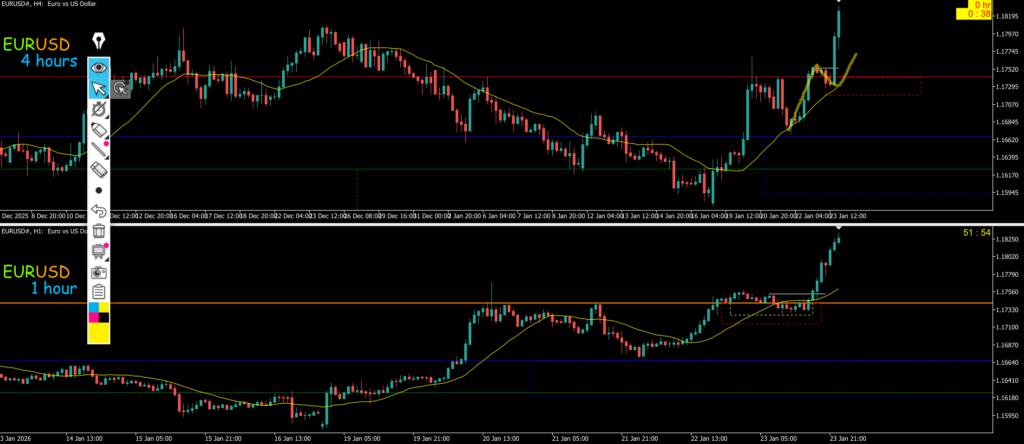
Task: Click the monitor icon with pink dot
Action: pos(98,251)
